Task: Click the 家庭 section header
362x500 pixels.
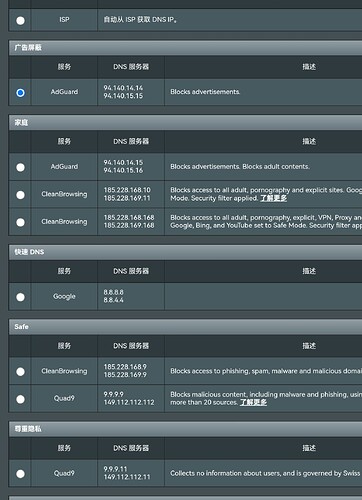Action: pyautogui.click(x=185, y=122)
